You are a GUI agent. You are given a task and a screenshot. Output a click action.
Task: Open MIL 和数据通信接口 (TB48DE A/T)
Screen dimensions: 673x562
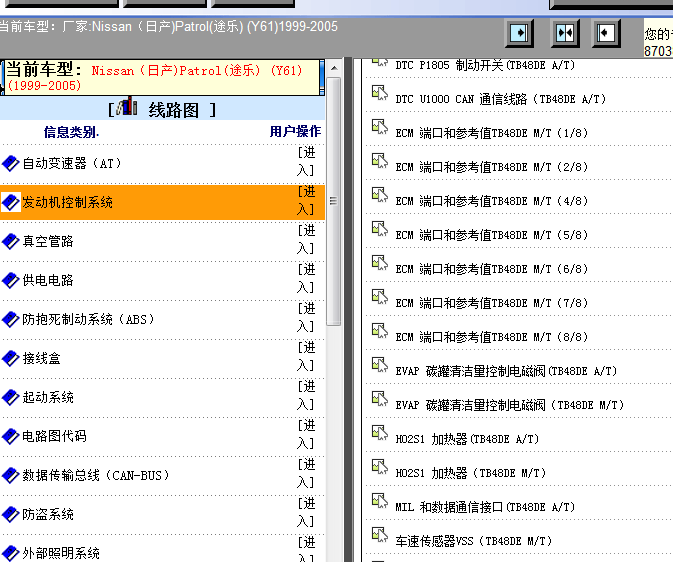click(485, 507)
